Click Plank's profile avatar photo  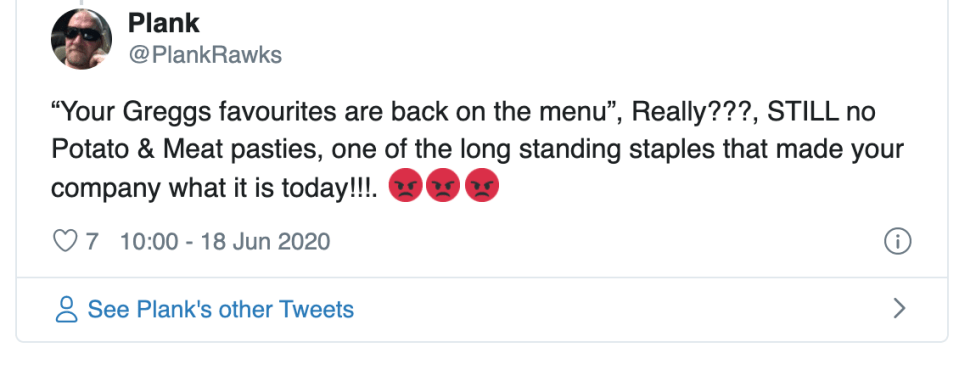pos(81,39)
